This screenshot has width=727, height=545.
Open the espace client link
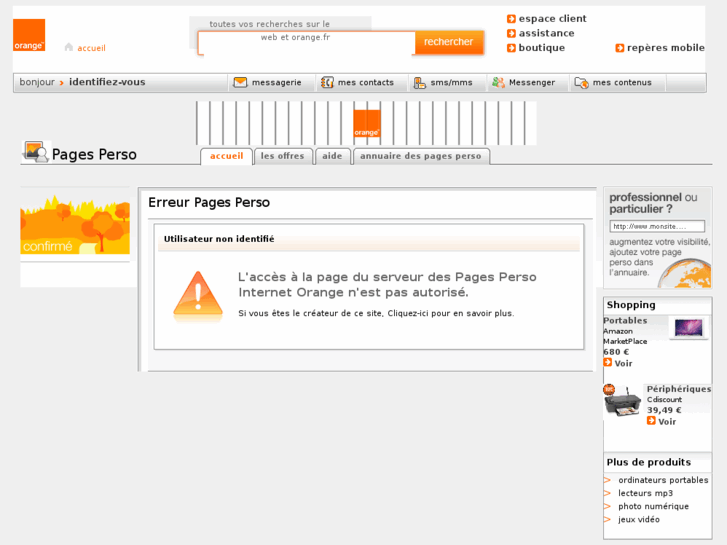click(x=552, y=19)
